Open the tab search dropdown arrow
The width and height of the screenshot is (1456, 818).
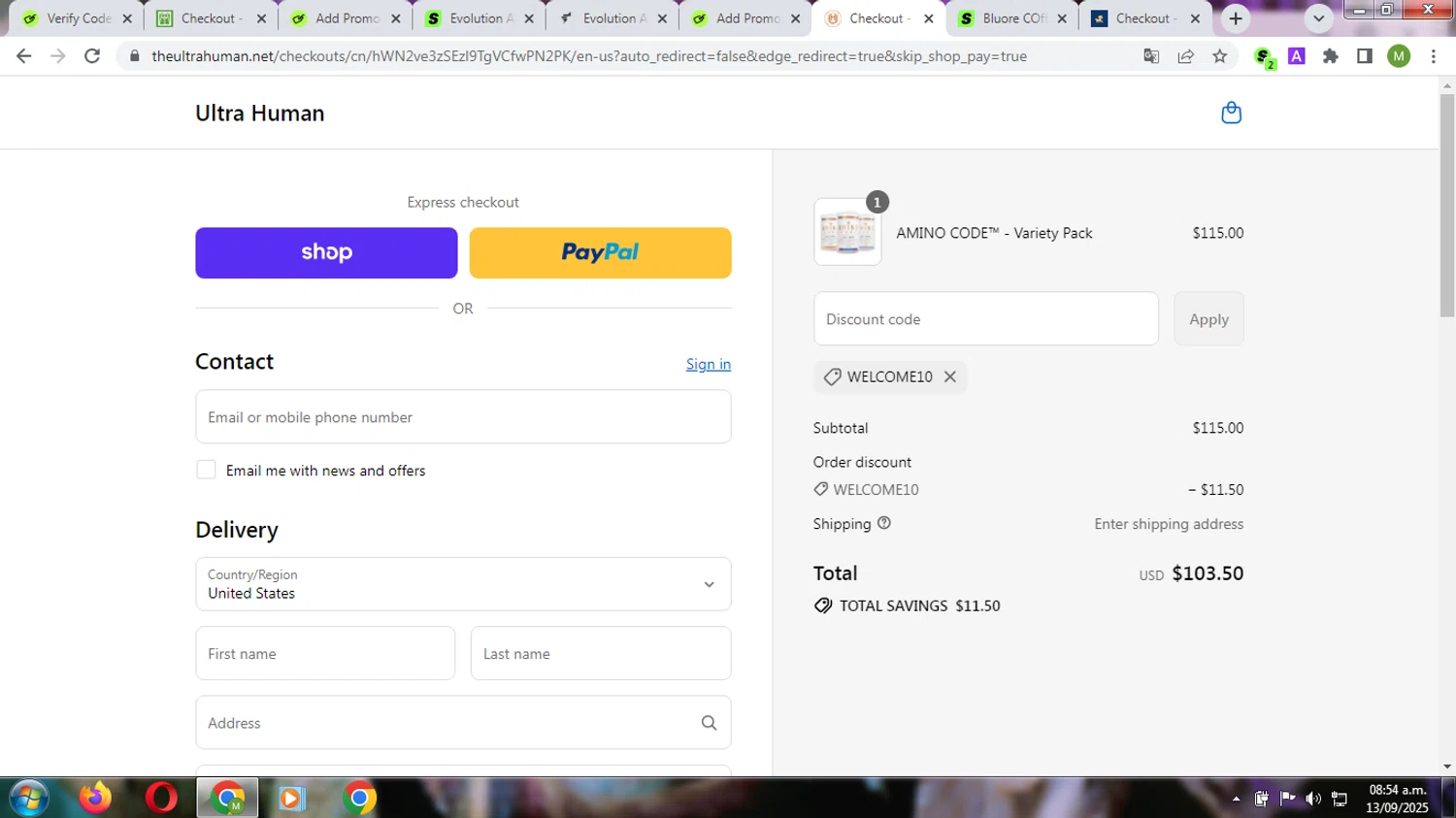1318,18
